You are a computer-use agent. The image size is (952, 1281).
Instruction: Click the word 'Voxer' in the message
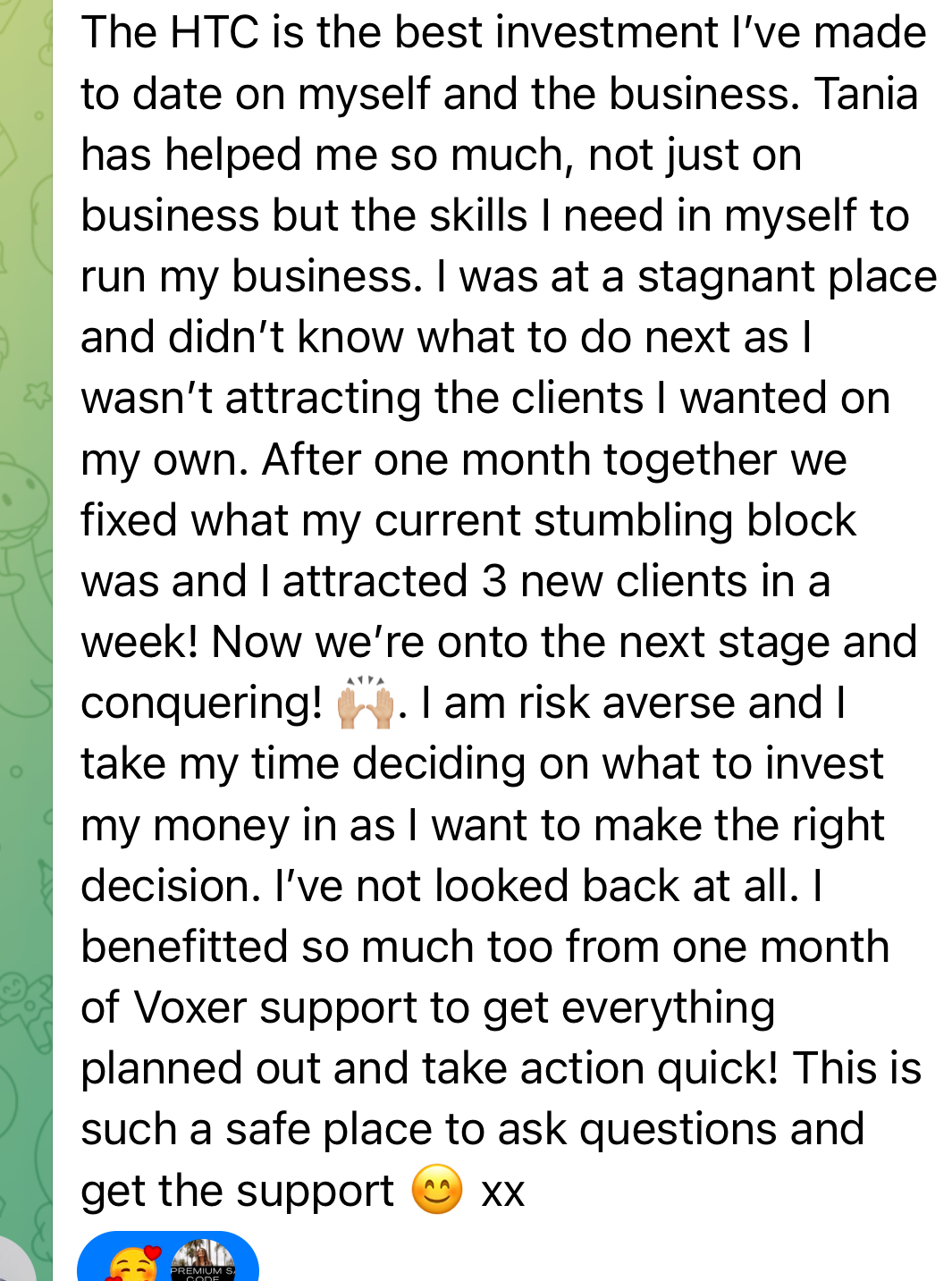[190, 1007]
